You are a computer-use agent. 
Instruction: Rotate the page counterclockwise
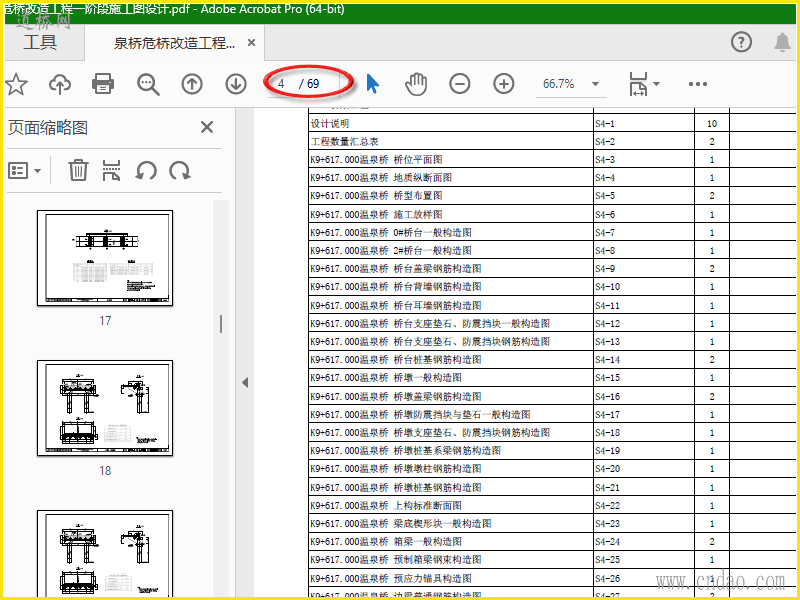coord(146,170)
